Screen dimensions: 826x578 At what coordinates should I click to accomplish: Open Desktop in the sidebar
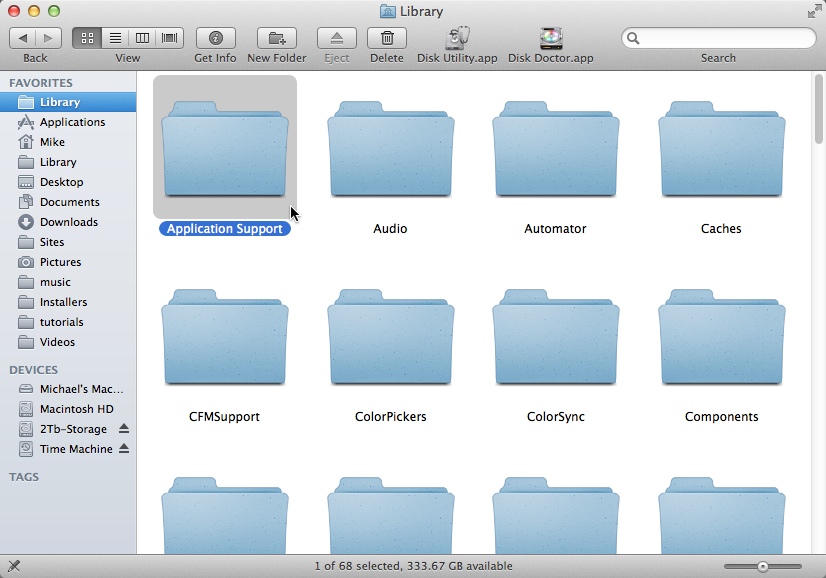68,182
